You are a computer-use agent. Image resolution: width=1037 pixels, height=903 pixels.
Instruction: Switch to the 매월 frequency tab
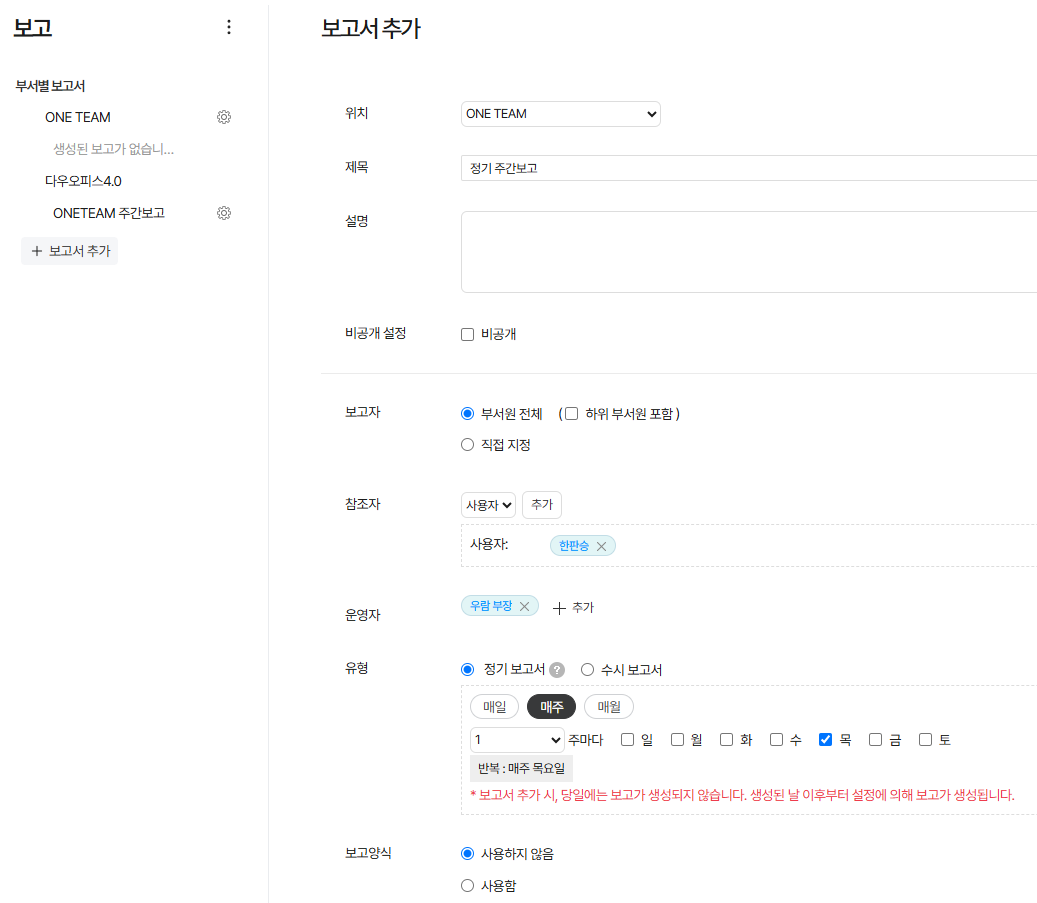click(x=609, y=707)
